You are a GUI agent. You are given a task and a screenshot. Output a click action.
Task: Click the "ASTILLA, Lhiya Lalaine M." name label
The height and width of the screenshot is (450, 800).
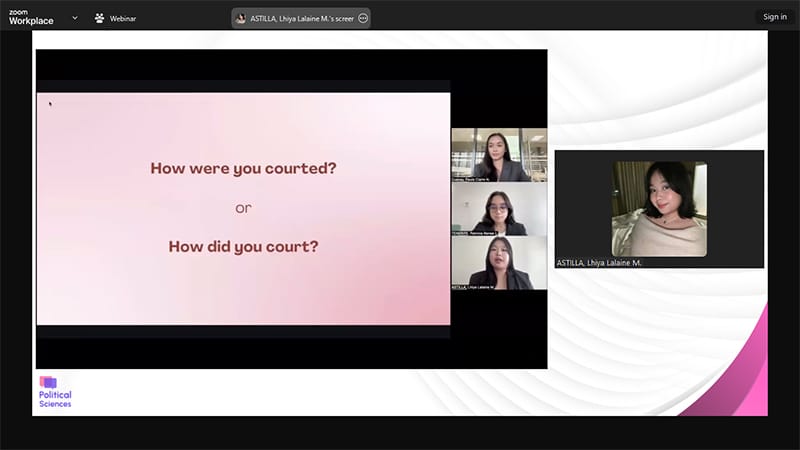point(599,263)
